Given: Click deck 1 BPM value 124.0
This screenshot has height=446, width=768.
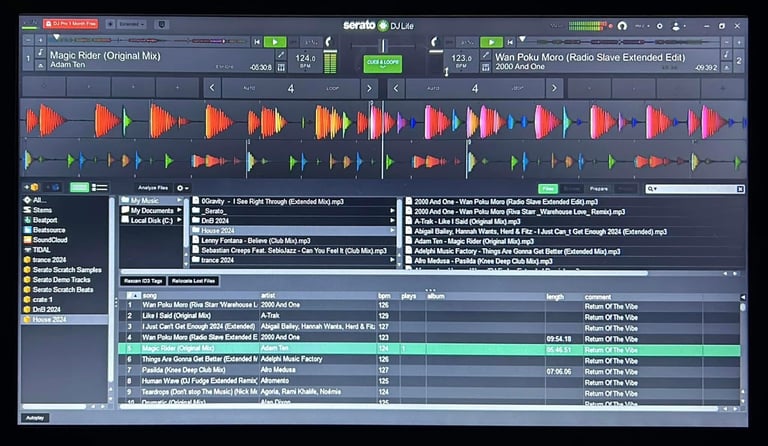Looking at the screenshot, I should tap(305, 58).
